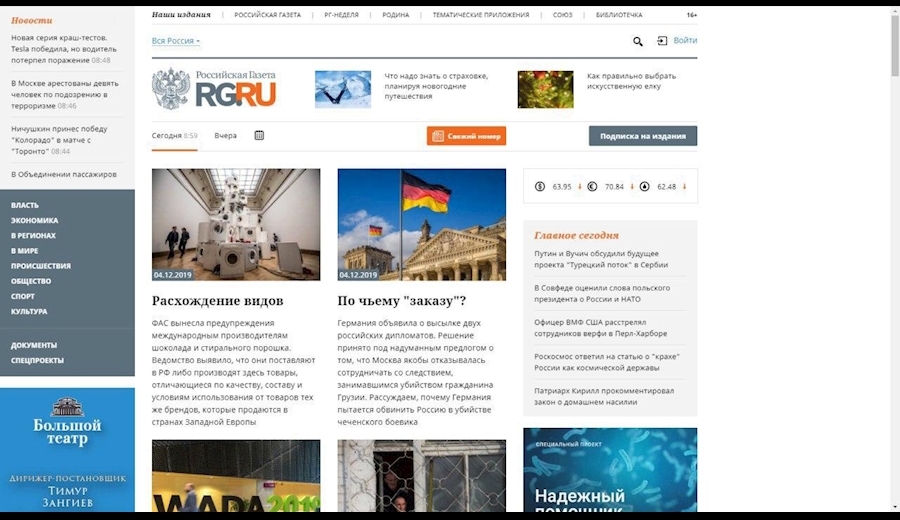Click the login arrow icon beside Войти
The image size is (900, 520).
tap(662, 41)
